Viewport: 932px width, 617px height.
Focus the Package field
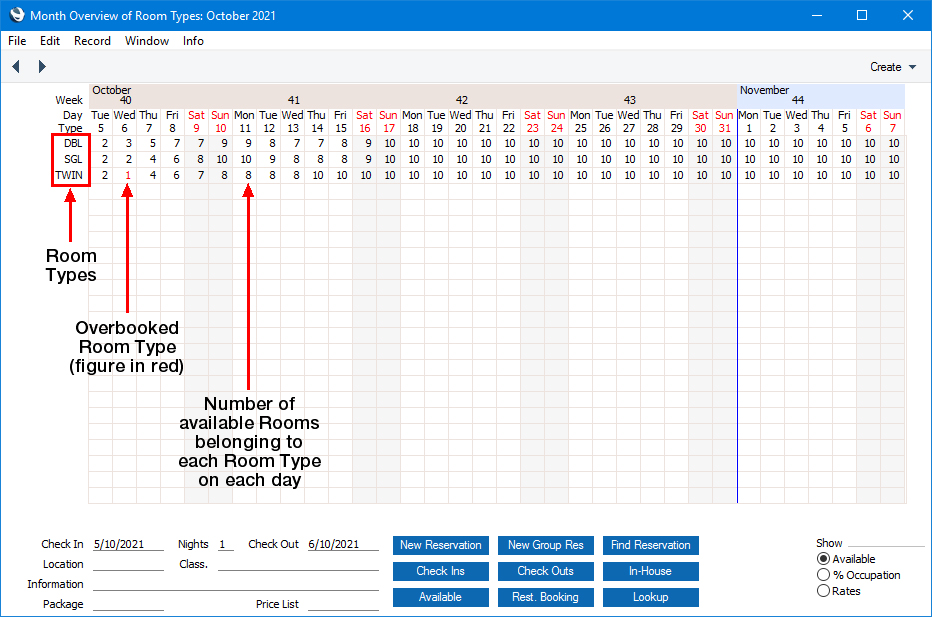tap(128, 604)
